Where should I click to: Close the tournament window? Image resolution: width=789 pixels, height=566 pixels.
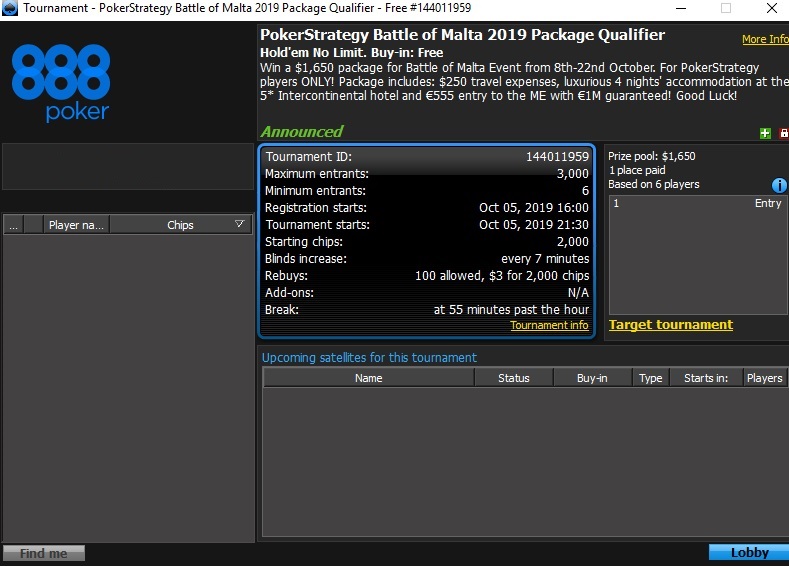(x=772, y=8)
